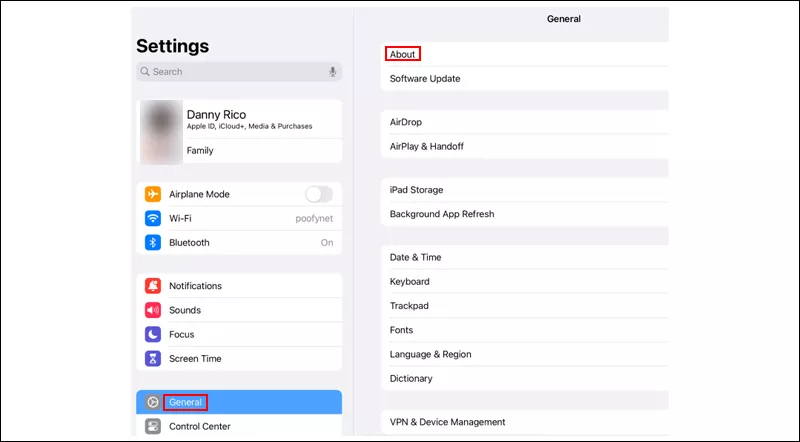The image size is (800, 442).
Task: Select the Bluetooth icon in sidebar
Action: tap(153, 242)
